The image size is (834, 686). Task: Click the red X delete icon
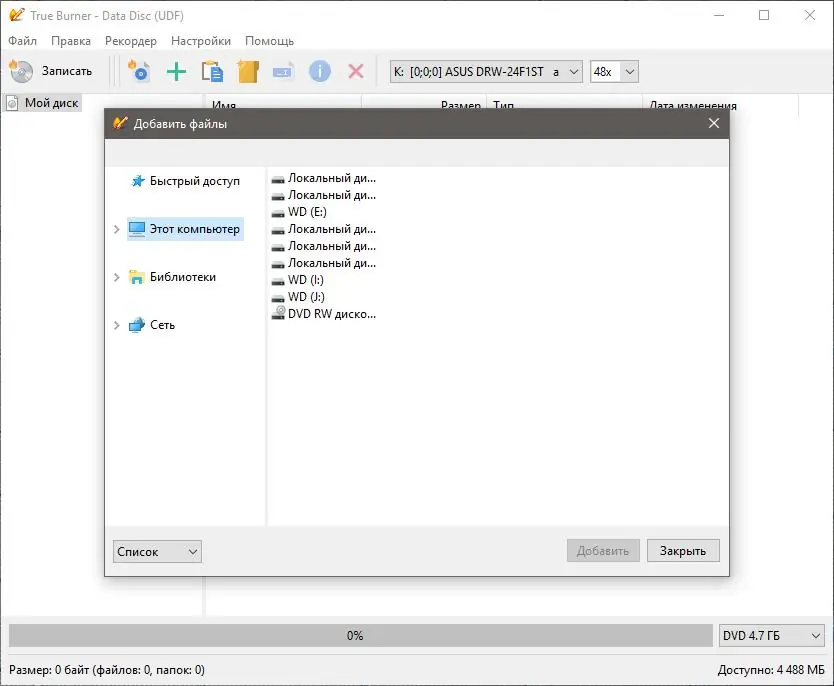click(x=355, y=71)
